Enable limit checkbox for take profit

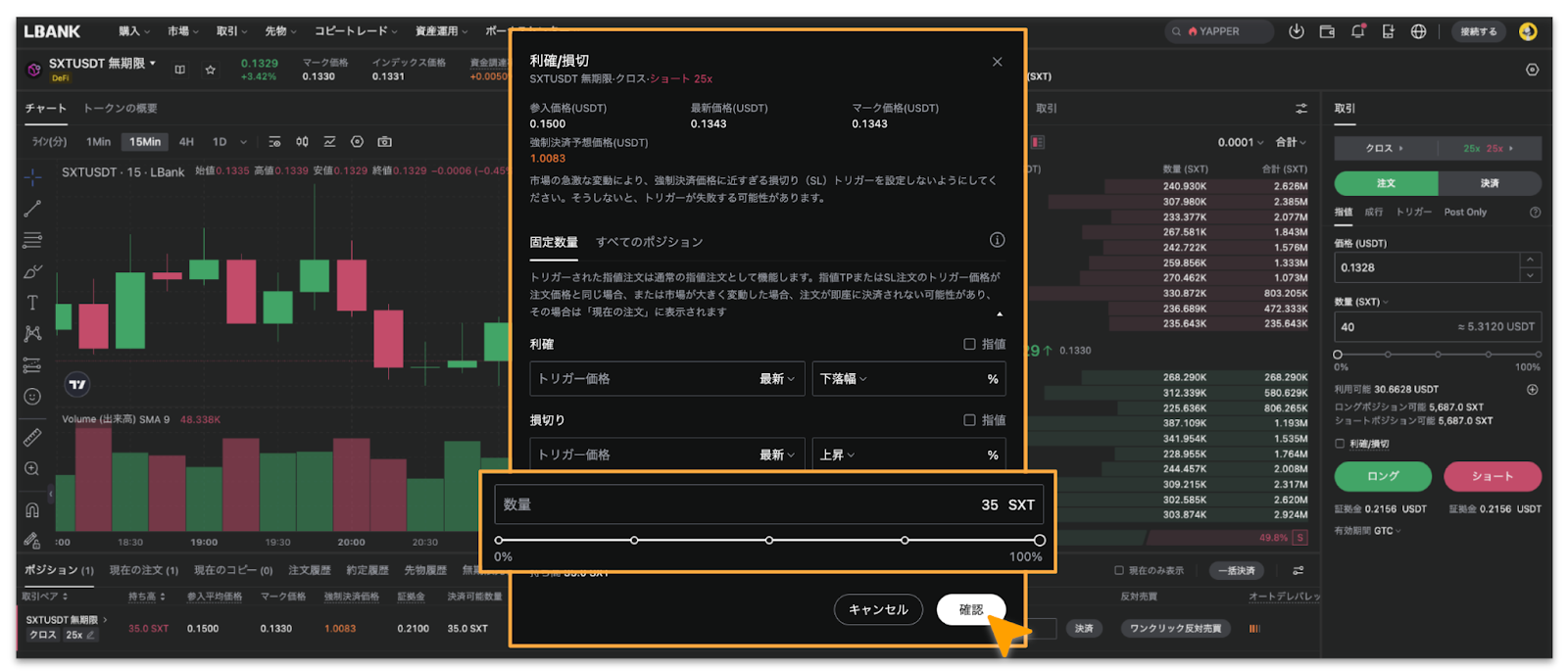click(x=969, y=344)
